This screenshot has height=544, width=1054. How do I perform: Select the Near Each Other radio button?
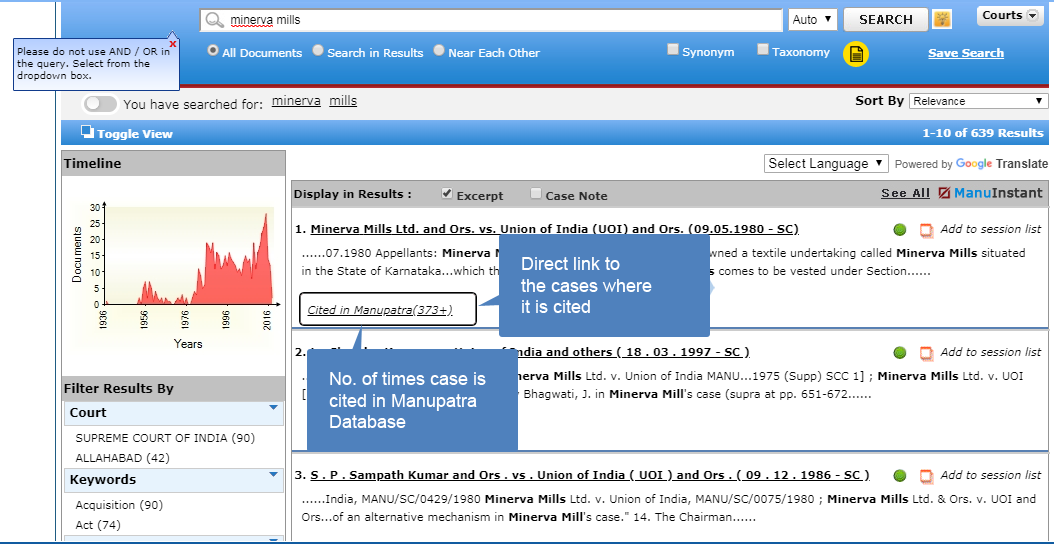[439, 51]
